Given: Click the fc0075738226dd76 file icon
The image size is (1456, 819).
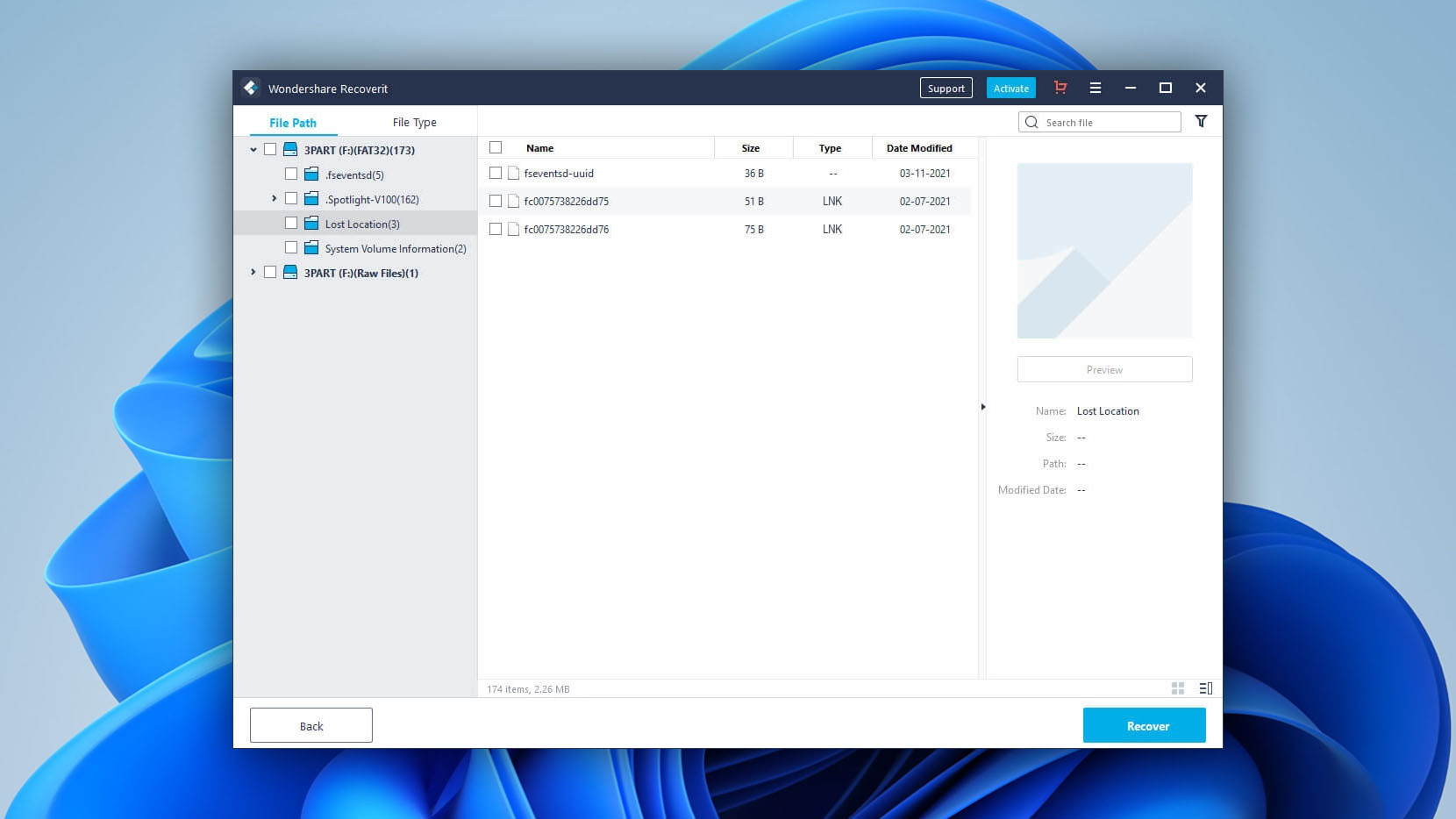Looking at the screenshot, I should point(514,230).
